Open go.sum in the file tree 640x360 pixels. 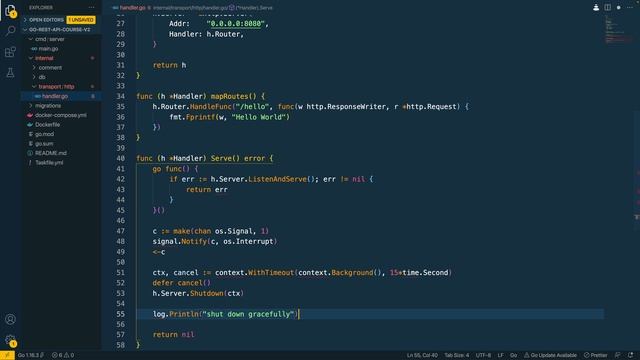tap(44, 144)
